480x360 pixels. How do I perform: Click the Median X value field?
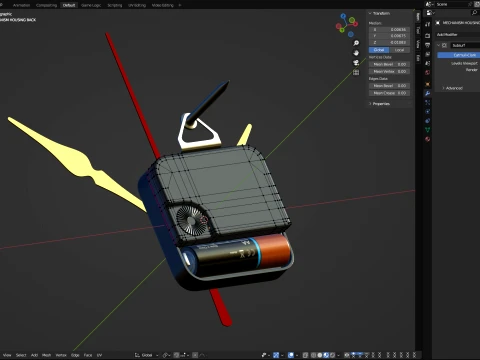[389, 30]
